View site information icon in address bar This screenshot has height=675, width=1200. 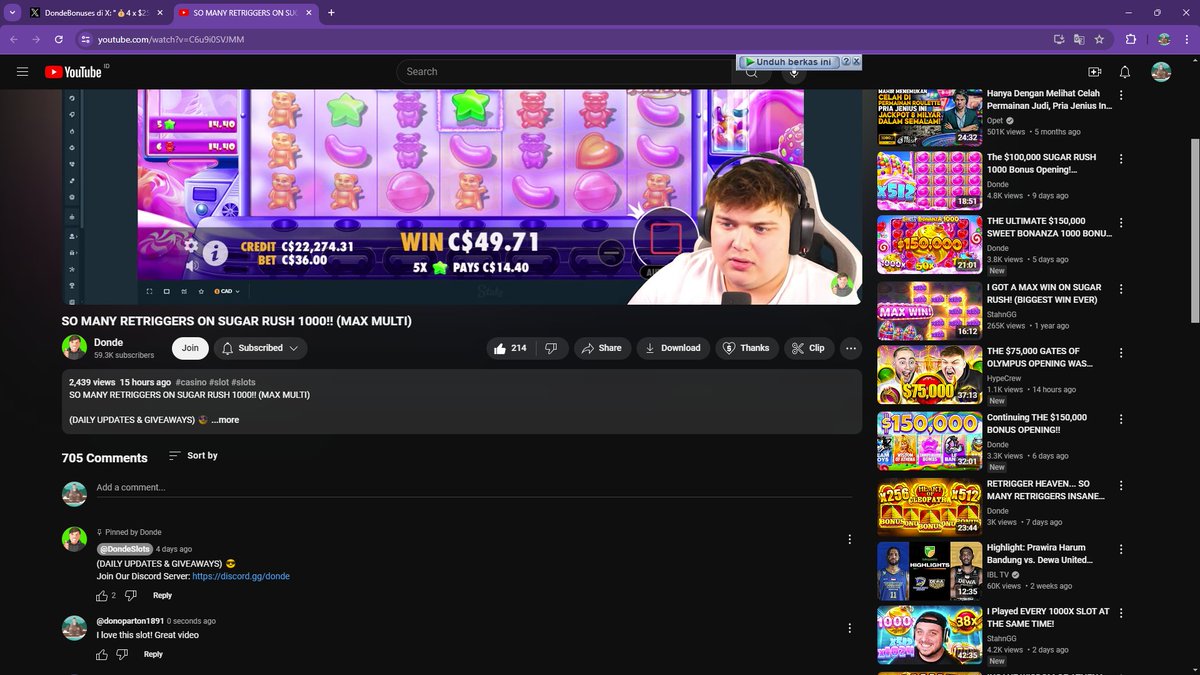click(x=86, y=39)
